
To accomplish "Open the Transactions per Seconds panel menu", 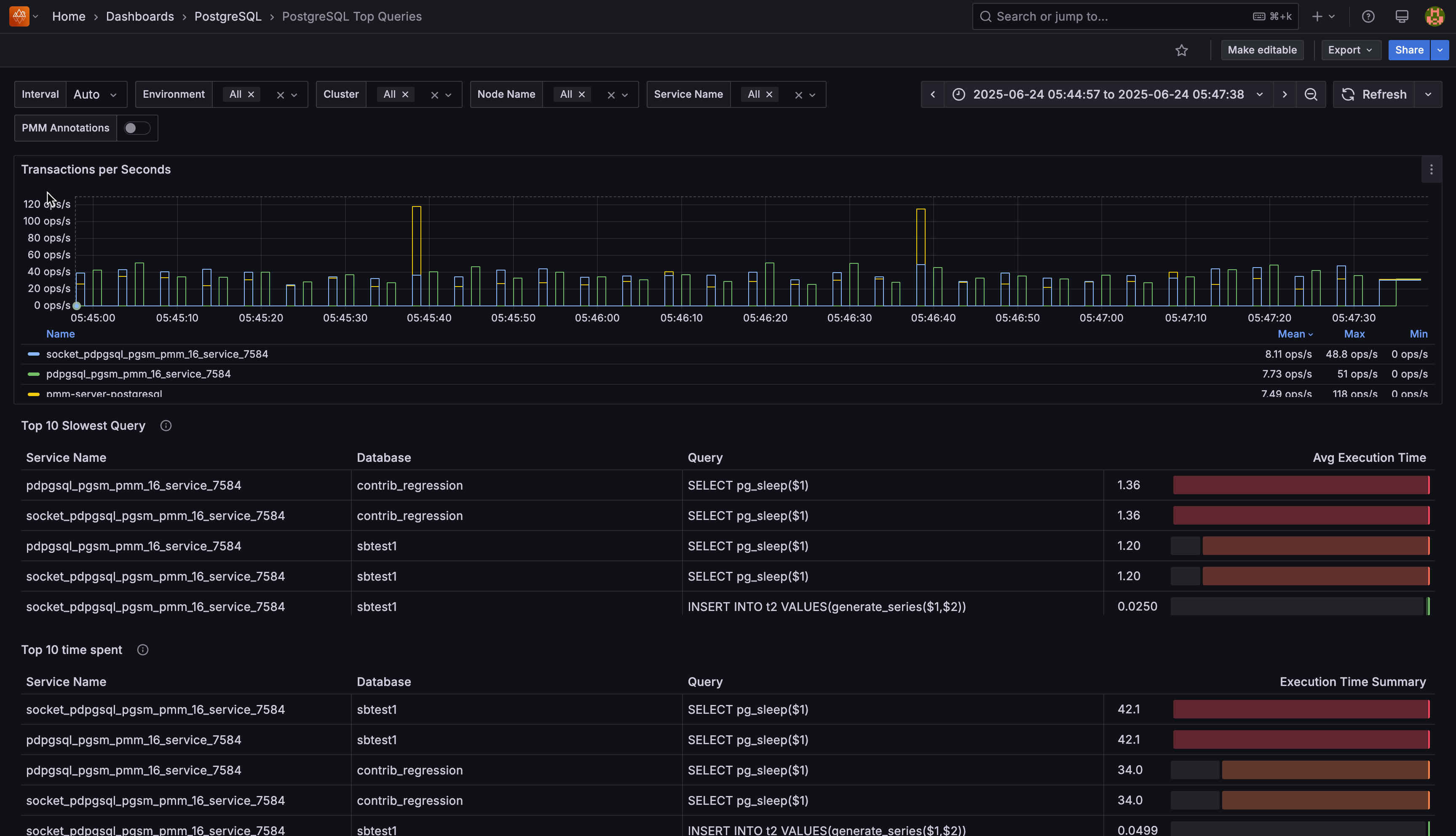I will pyautogui.click(x=1431, y=169).
